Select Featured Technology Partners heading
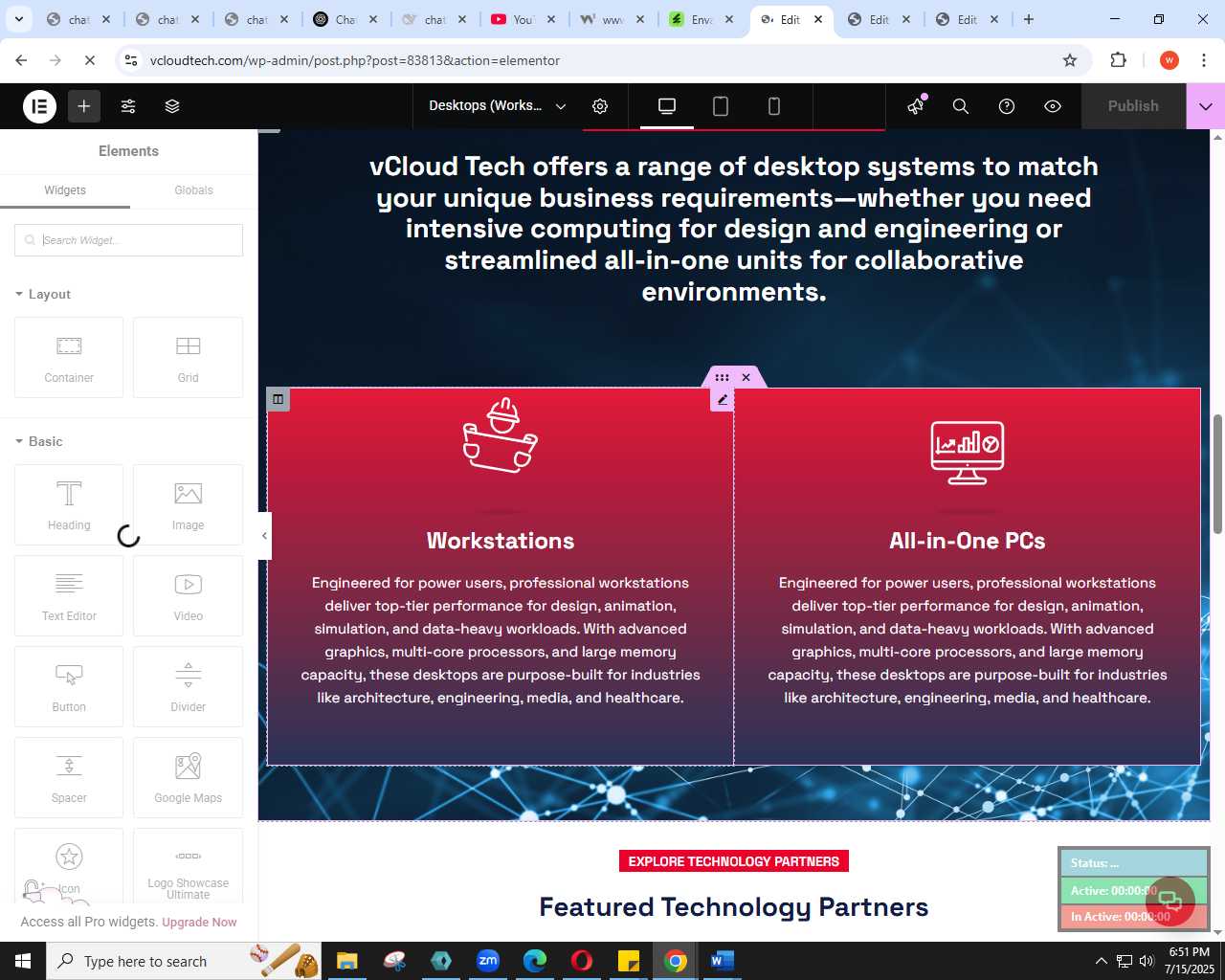 pyautogui.click(x=734, y=907)
